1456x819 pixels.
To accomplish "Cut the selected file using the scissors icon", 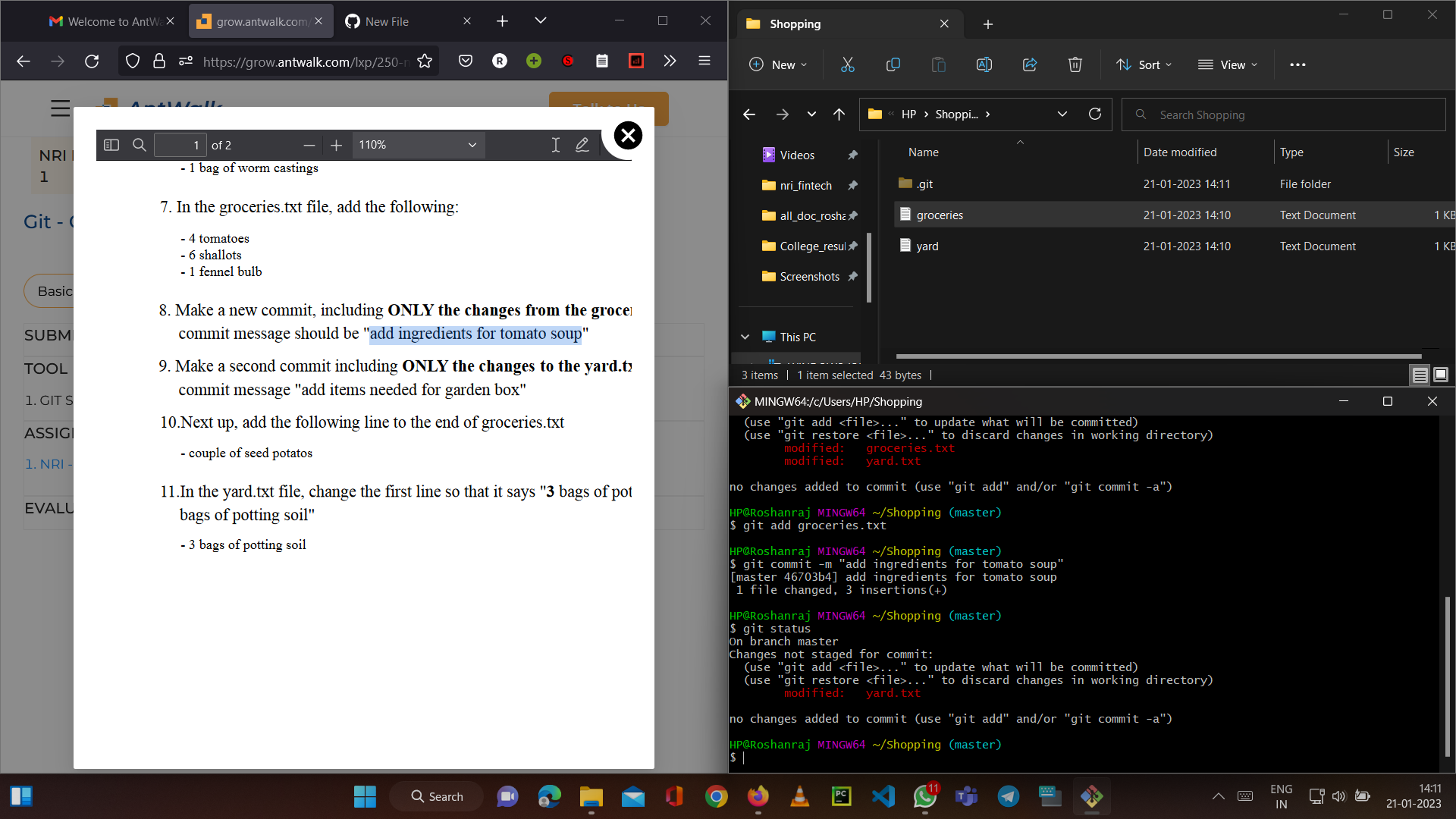I will [847, 64].
